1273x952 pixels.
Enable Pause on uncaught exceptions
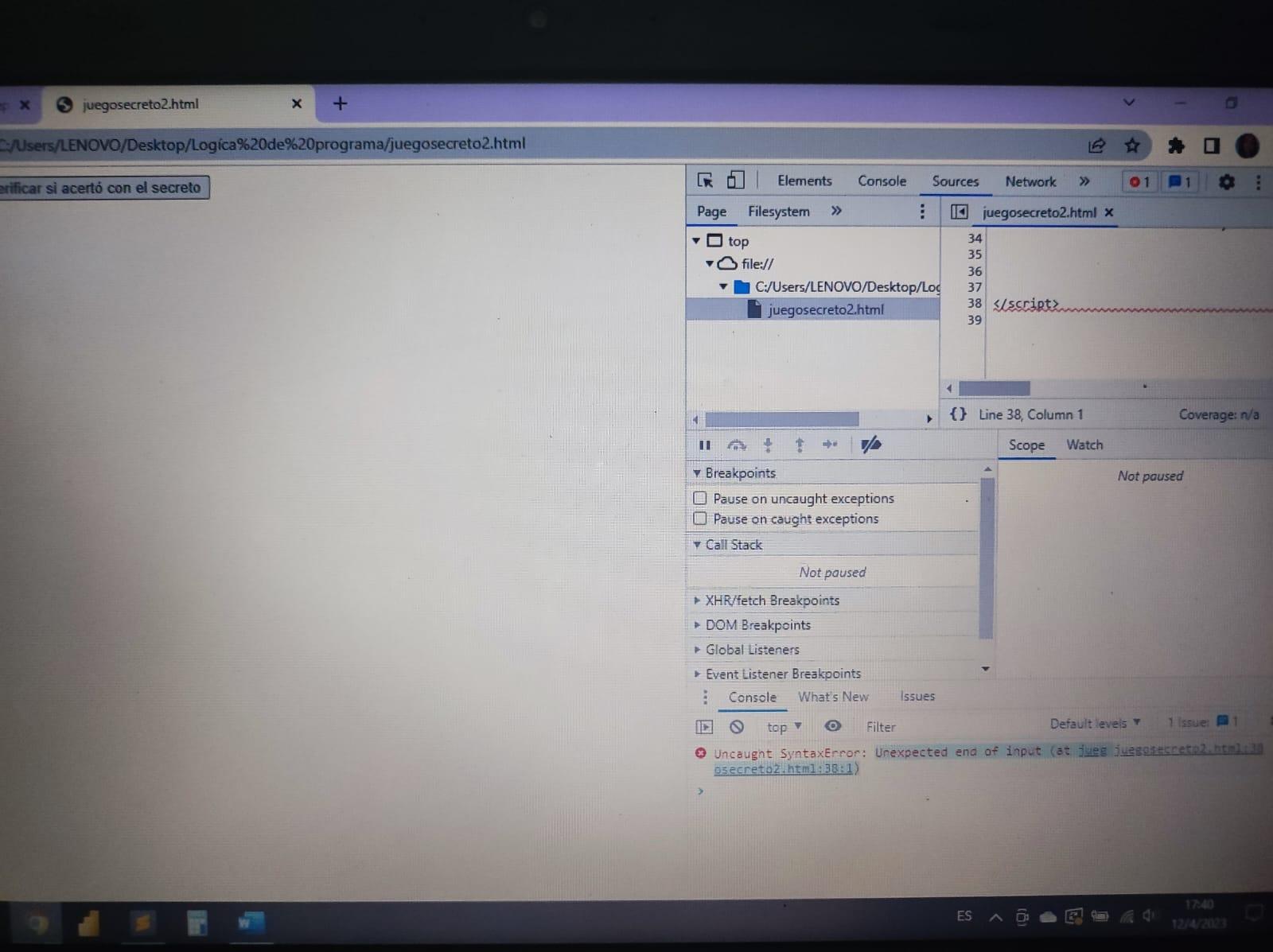(x=700, y=498)
